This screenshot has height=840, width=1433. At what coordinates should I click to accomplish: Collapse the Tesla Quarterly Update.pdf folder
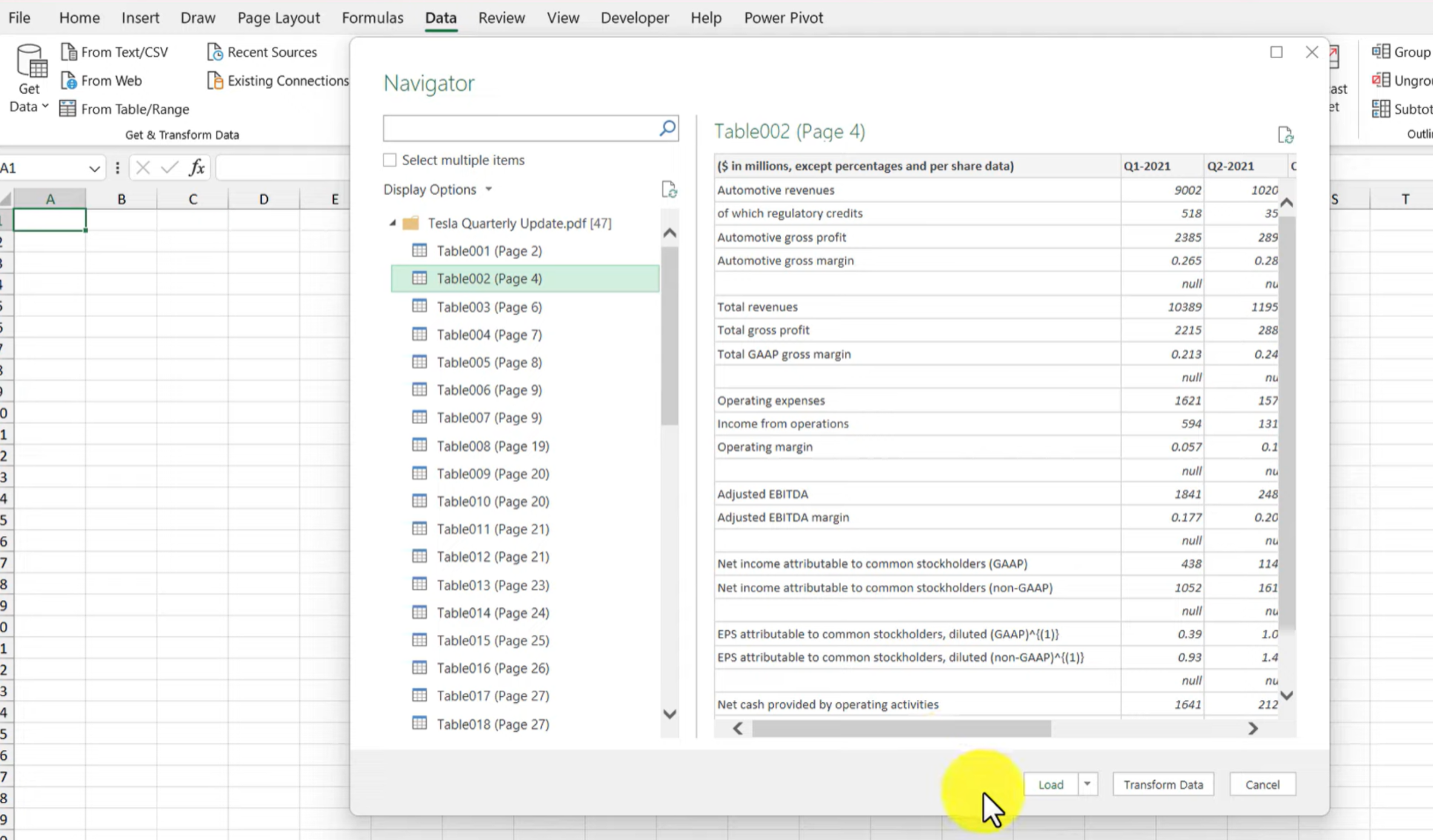coord(392,224)
